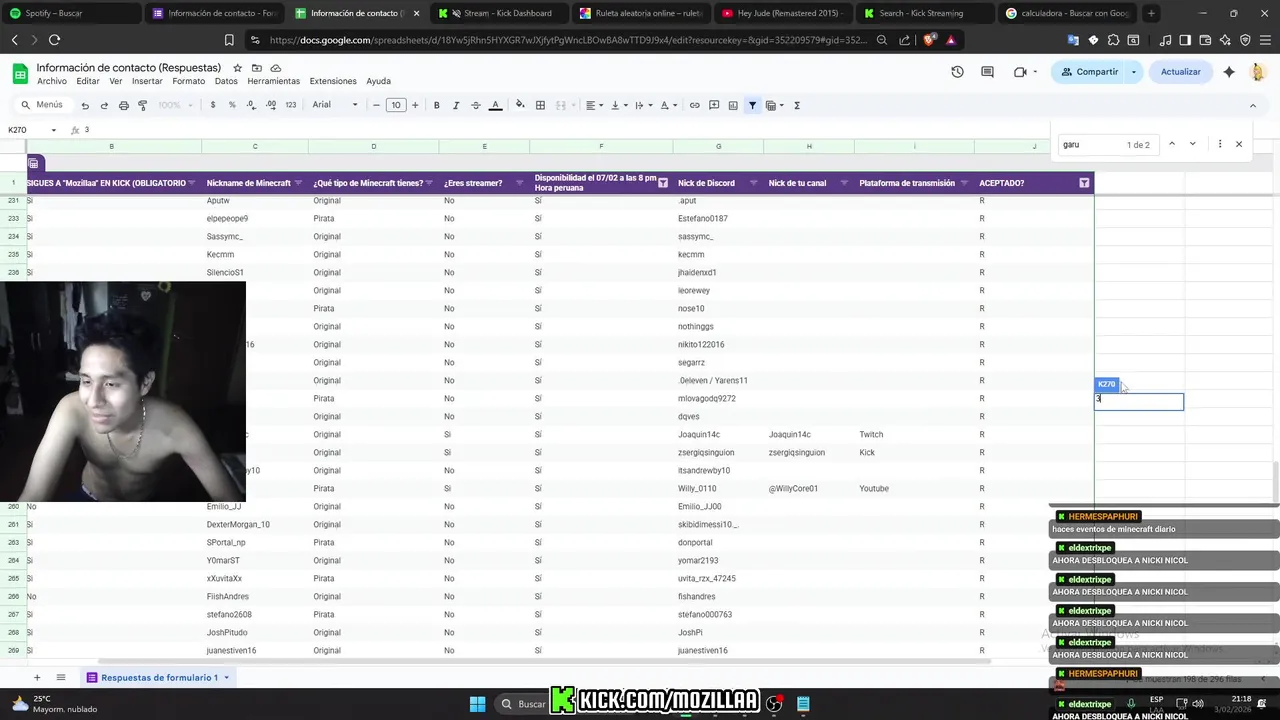Toggle bold formatting
The image size is (1280, 720).
436,105
